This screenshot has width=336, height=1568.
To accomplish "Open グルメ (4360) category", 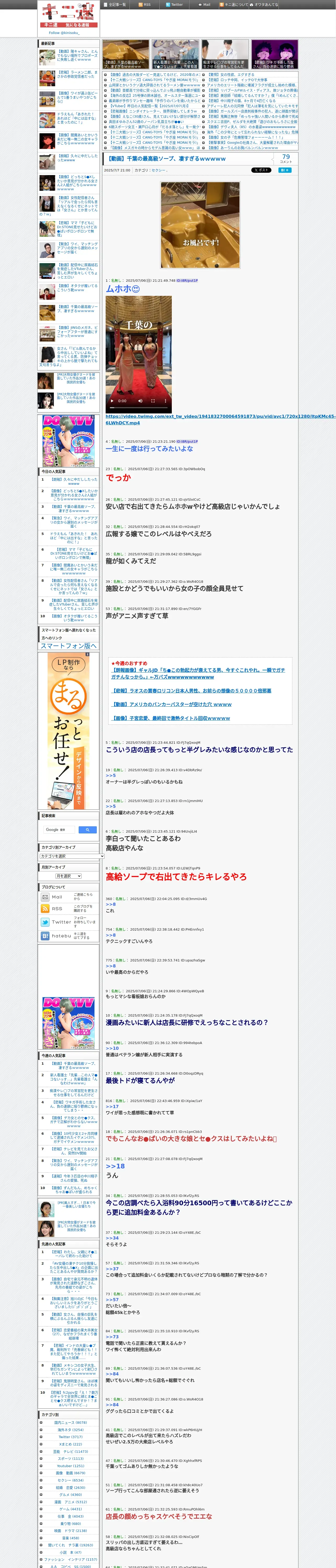I will [x=71, y=1495].
